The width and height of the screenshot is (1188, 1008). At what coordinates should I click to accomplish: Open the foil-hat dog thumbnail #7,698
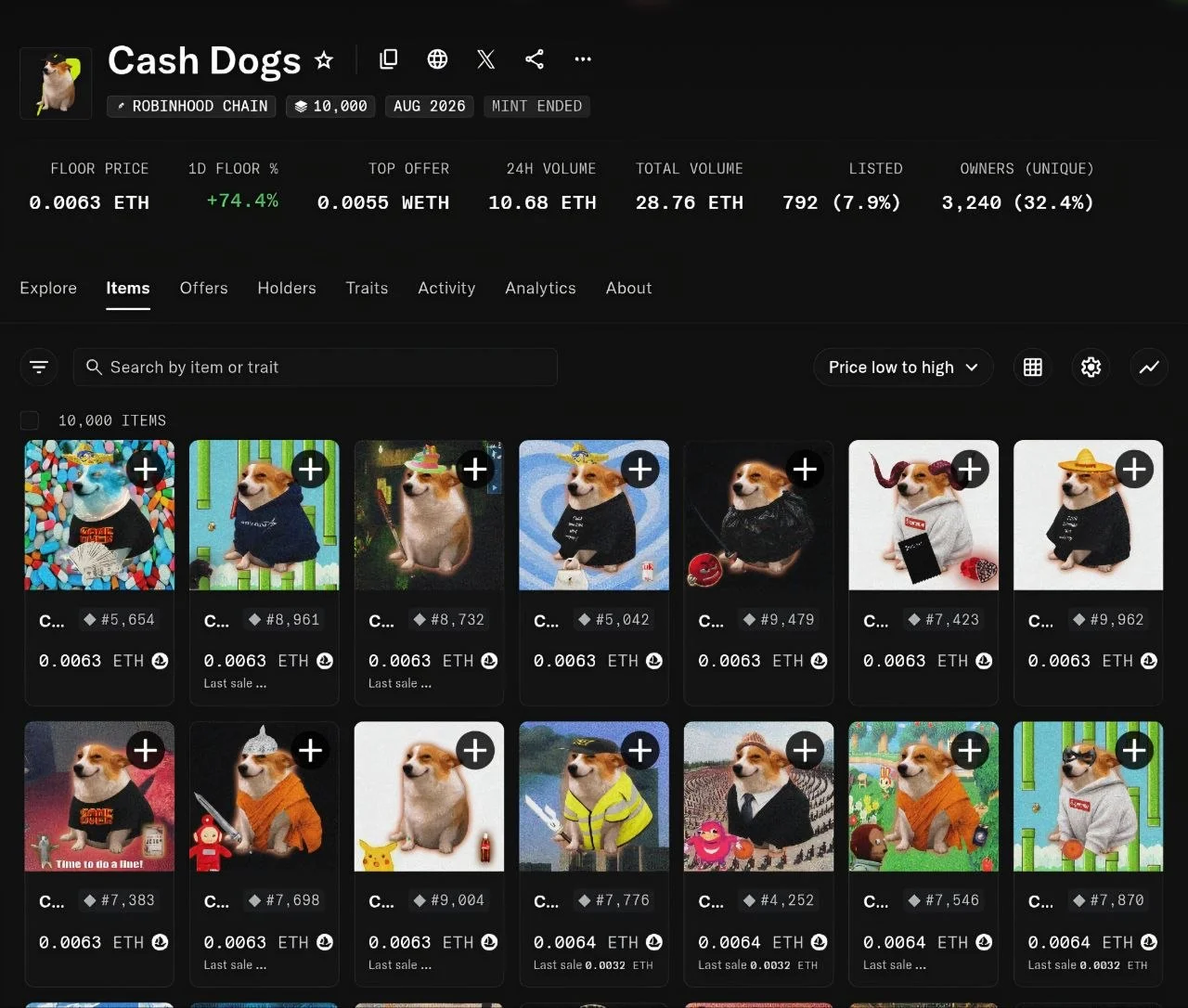click(264, 796)
